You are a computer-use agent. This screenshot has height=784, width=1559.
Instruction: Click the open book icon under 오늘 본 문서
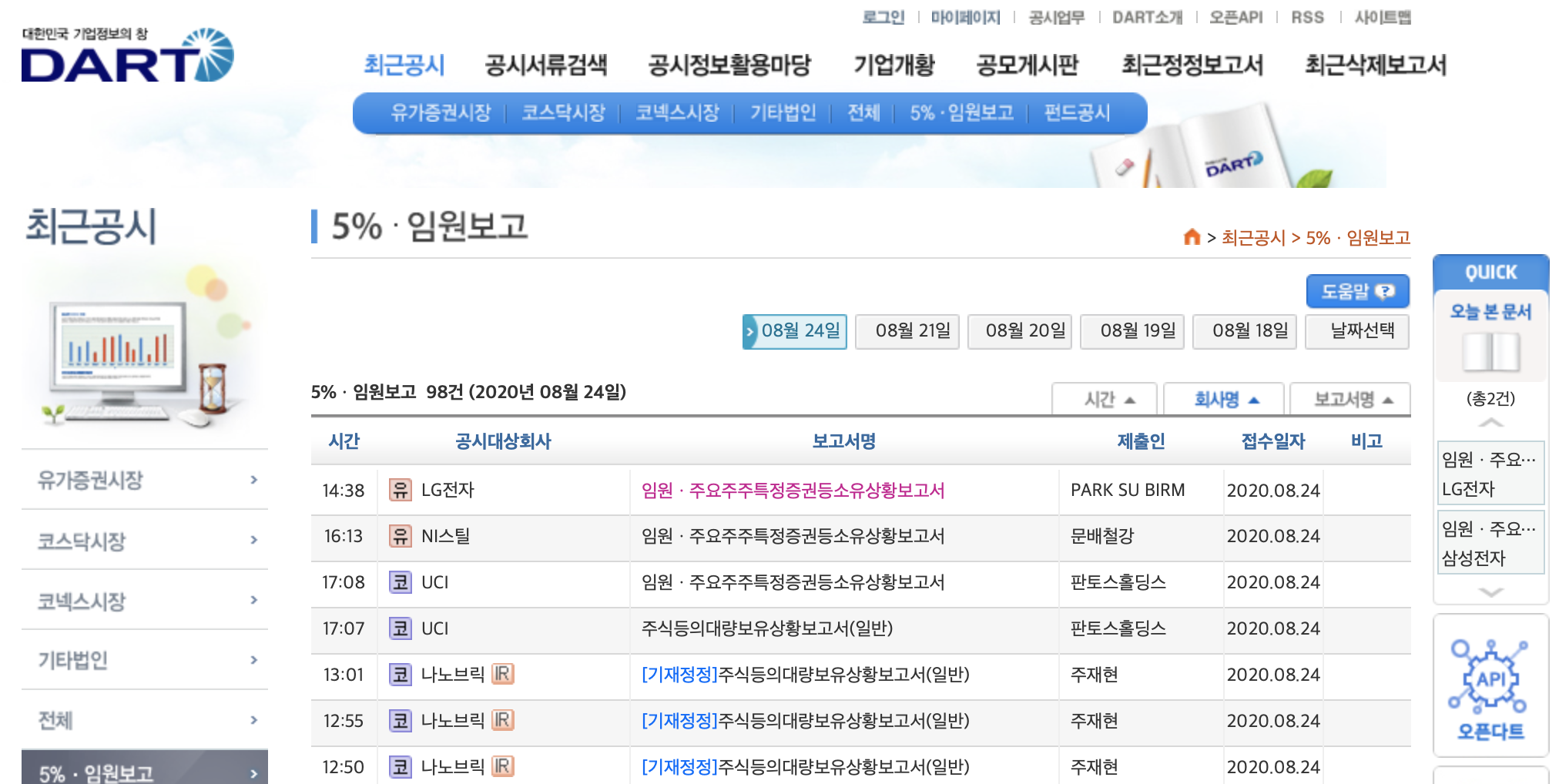coord(1490,352)
